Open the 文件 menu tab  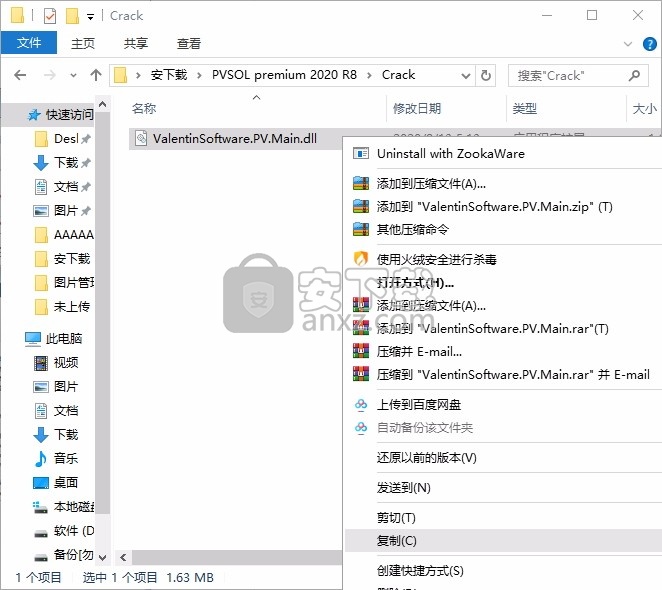(29, 43)
